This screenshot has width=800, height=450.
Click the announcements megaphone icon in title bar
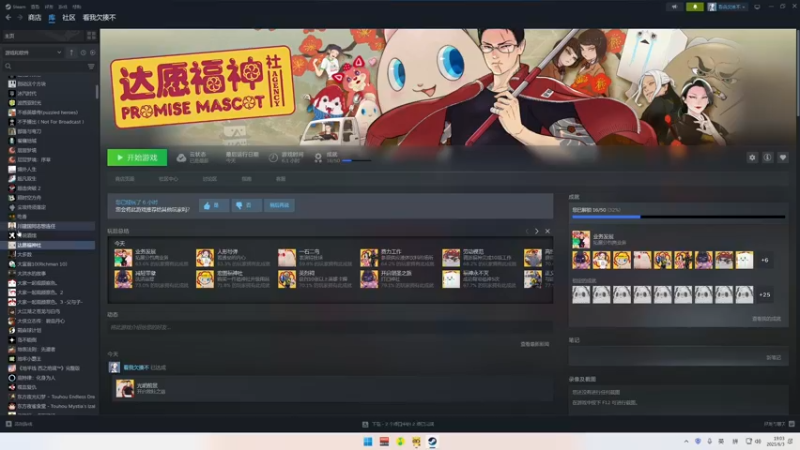(674, 7)
